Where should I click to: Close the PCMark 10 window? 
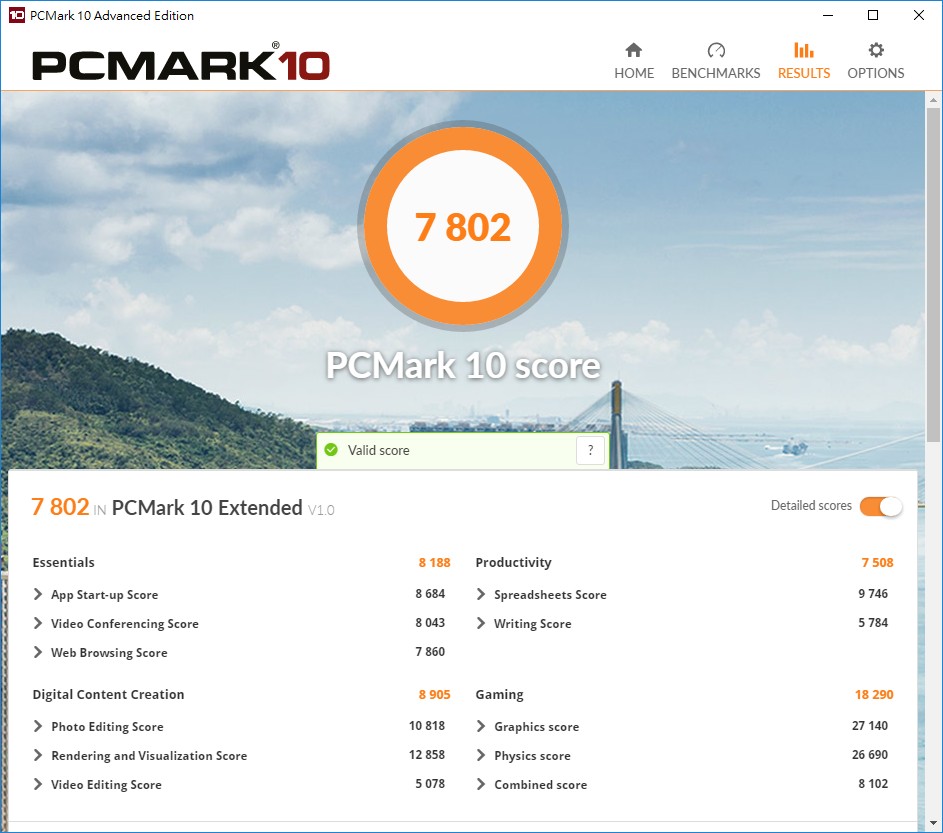pos(918,15)
